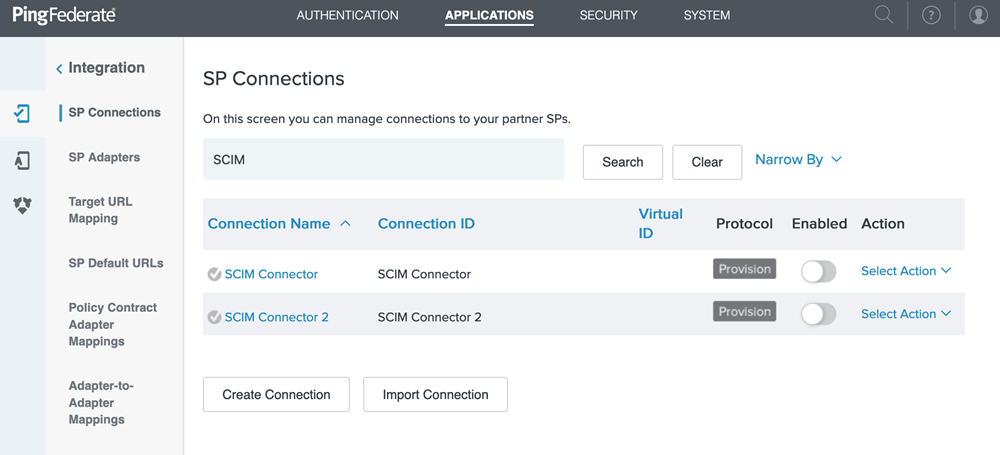The width and height of the screenshot is (1000, 455).
Task: Open the Security top menu
Action: (x=608, y=16)
